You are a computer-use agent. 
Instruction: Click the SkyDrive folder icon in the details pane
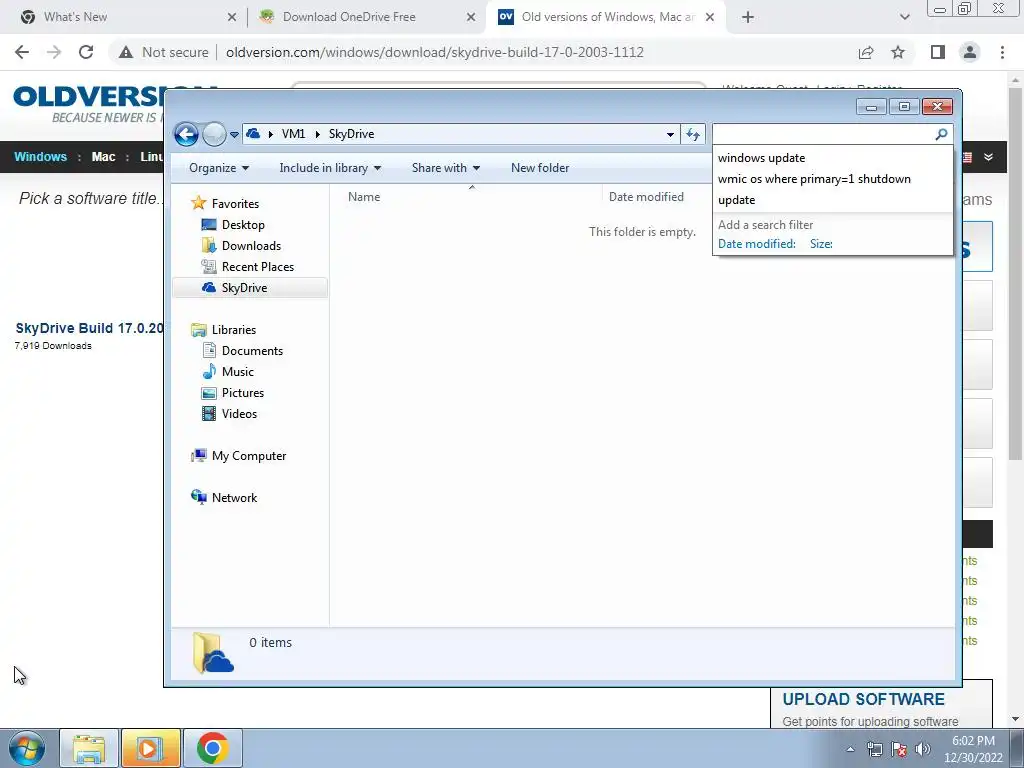click(x=214, y=652)
